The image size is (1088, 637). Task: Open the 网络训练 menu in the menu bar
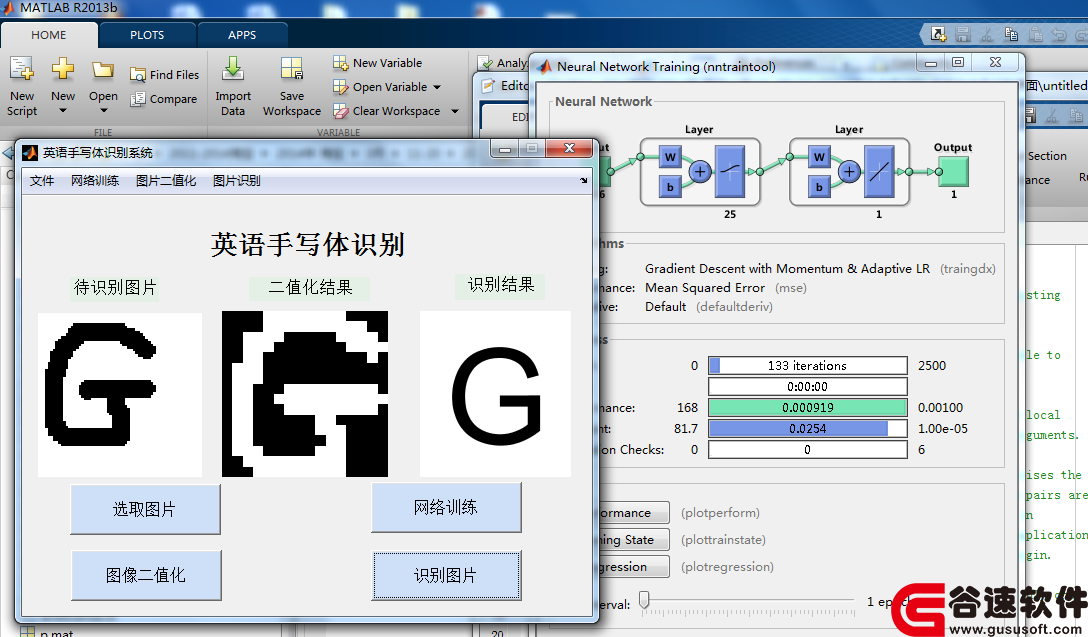pos(95,181)
